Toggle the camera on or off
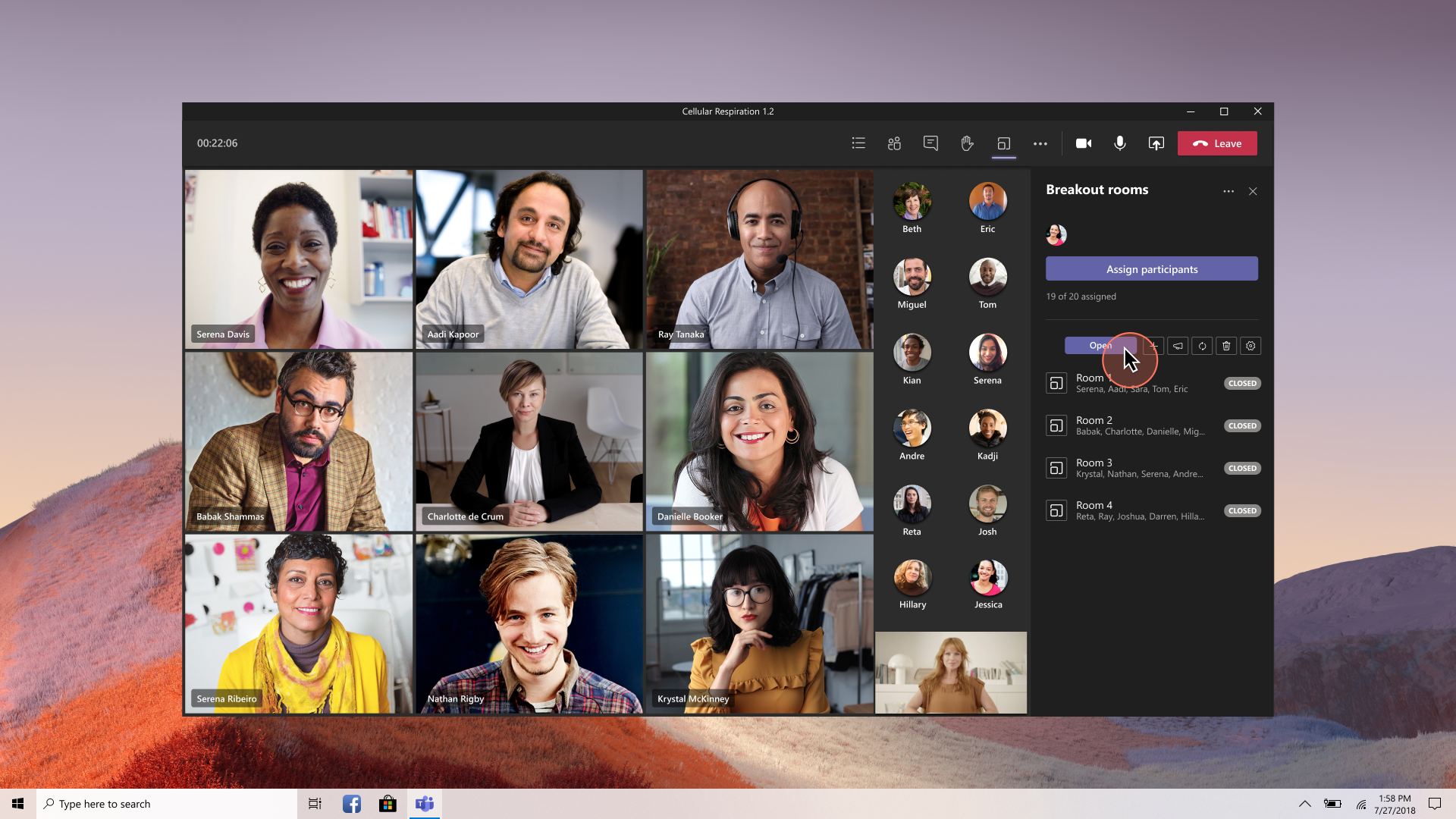 (1084, 143)
